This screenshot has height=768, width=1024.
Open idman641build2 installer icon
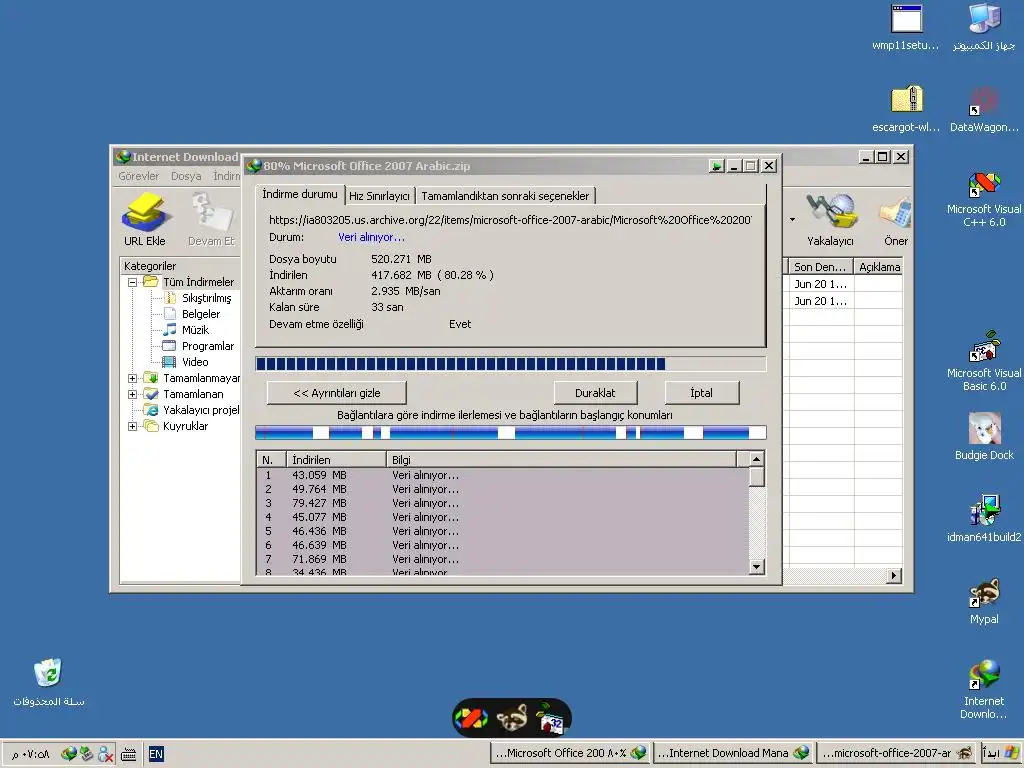coord(984,519)
